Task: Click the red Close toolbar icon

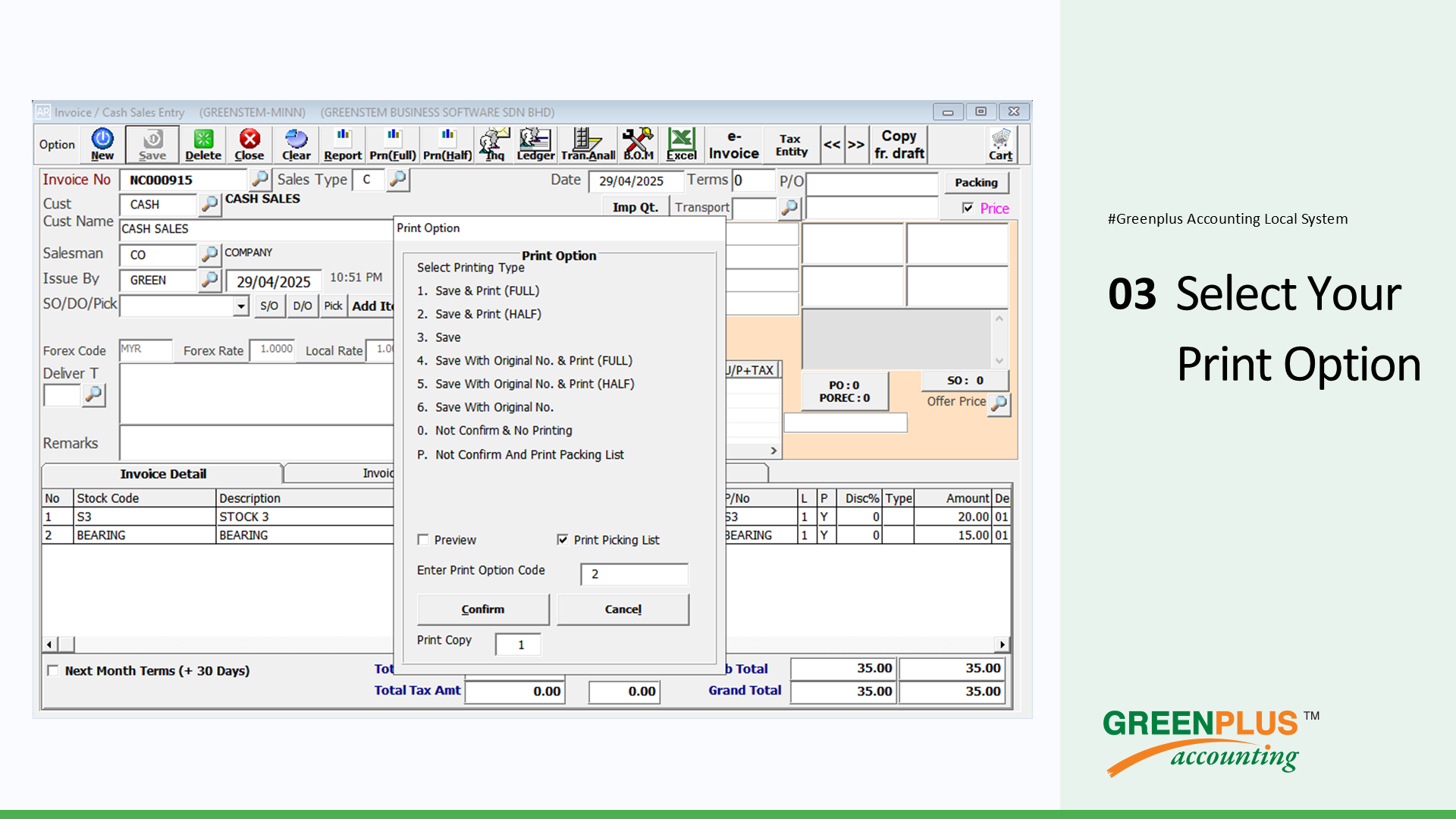Action: (249, 144)
